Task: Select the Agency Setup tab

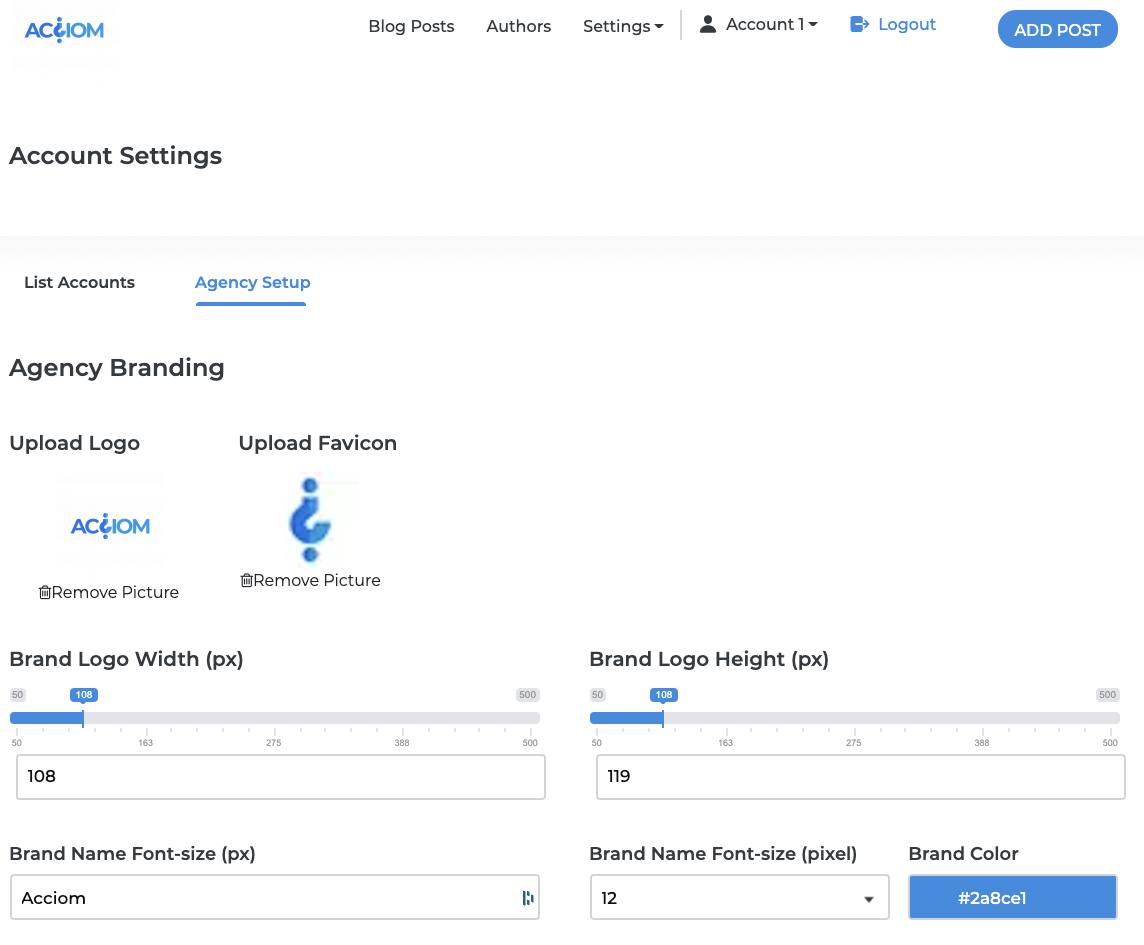Action: (252, 283)
